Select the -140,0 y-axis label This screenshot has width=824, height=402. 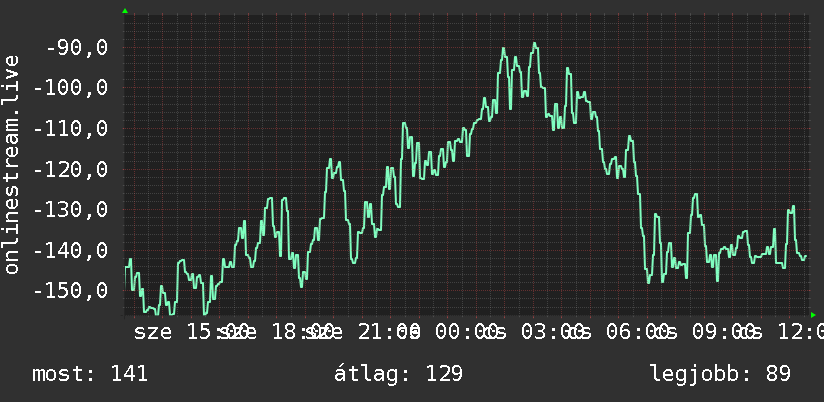tap(71, 250)
